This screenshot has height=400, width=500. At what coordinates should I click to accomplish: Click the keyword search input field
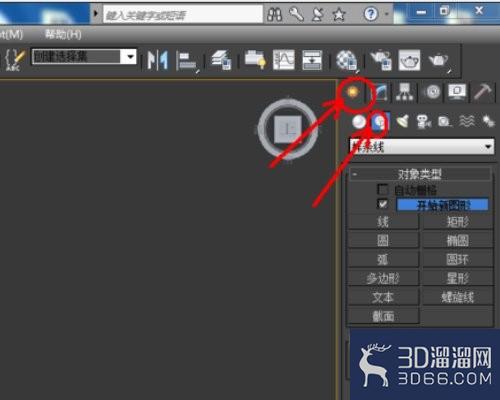coord(183,15)
